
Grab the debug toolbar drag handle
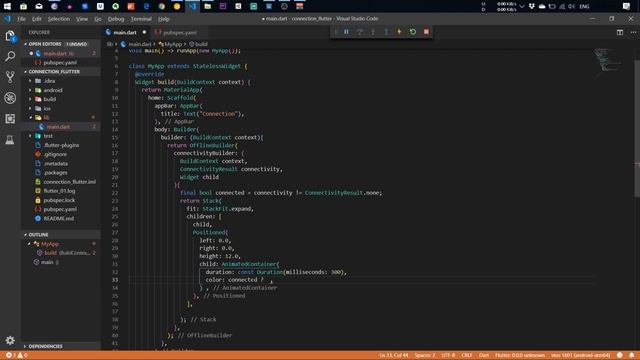click(x=336, y=32)
